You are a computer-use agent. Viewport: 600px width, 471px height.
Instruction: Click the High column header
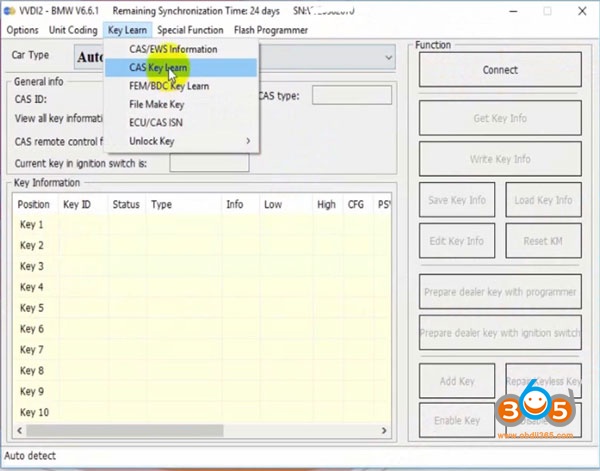pyautogui.click(x=326, y=205)
